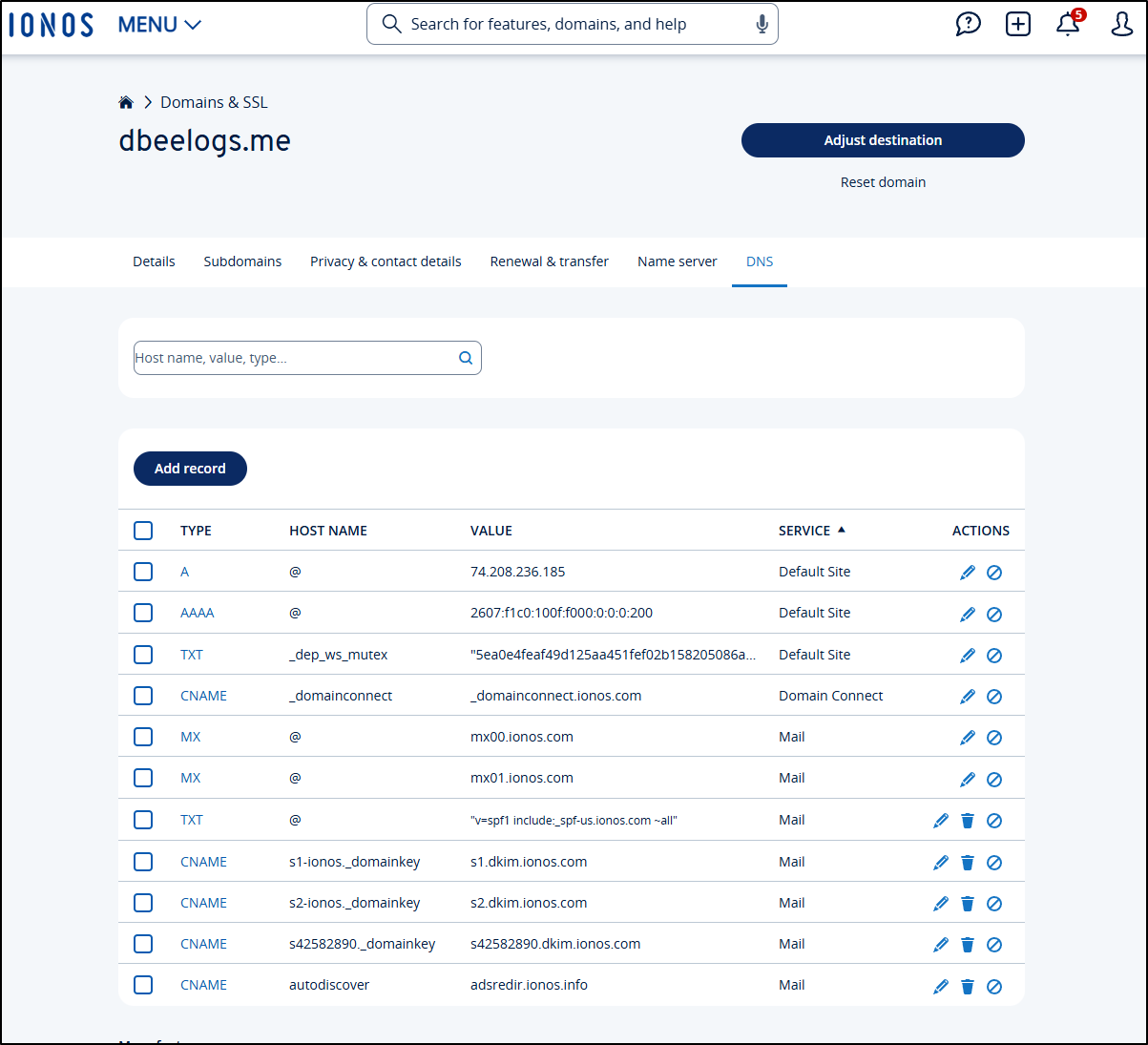This screenshot has height=1045, width=1148.
Task: Edit the SPF TXT record
Action: pyautogui.click(x=941, y=821)
